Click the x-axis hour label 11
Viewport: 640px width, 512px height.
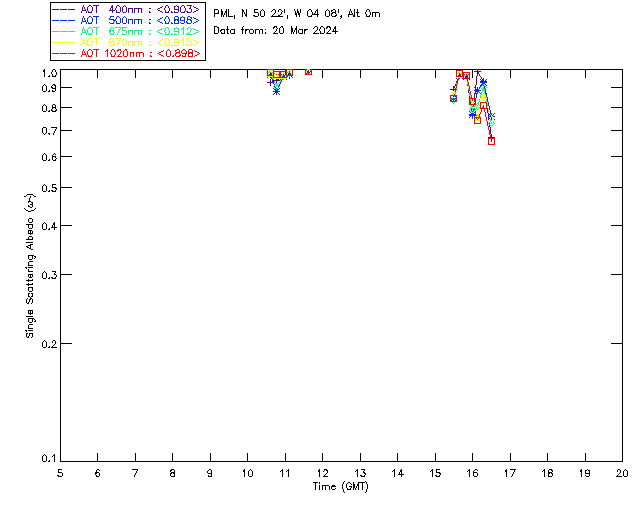[x=285, y=474]
